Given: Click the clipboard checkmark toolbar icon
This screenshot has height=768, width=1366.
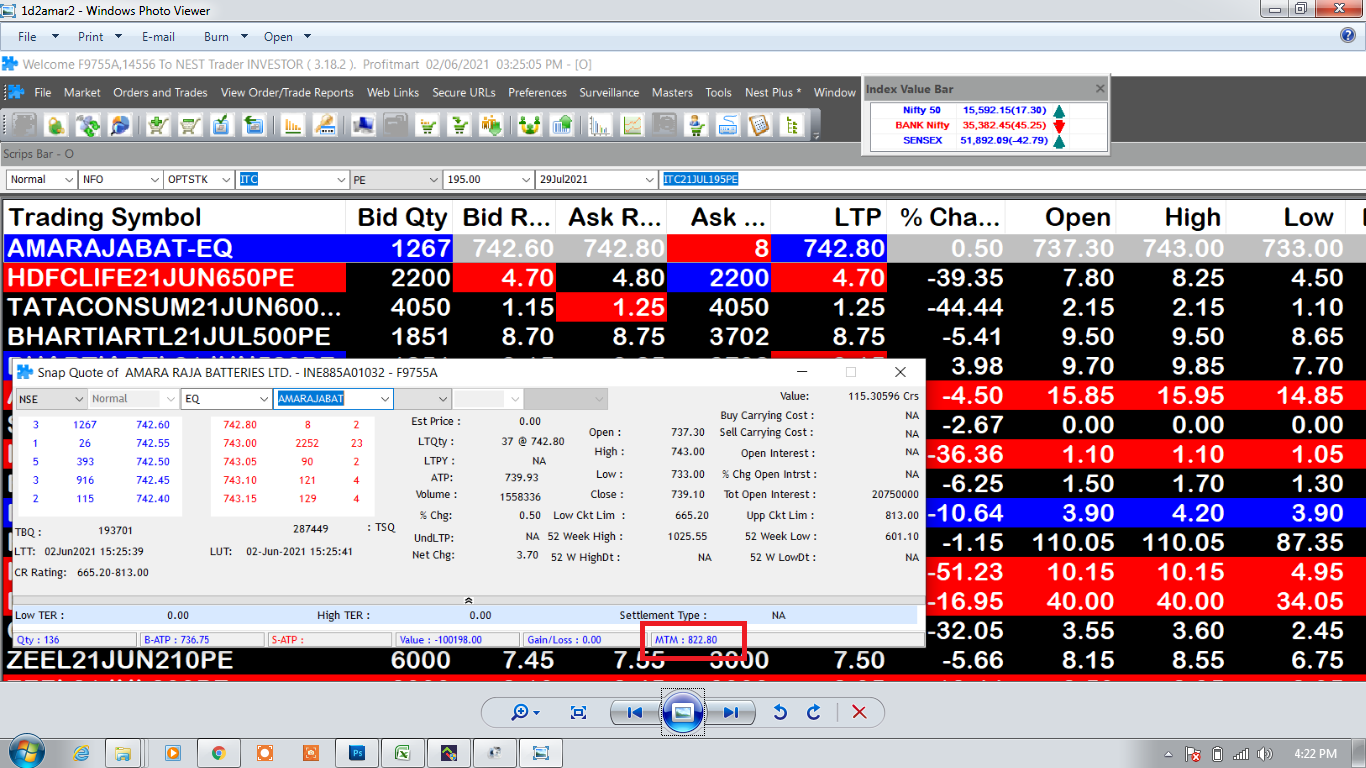Looking at the screenshot, I should pos(220,125).
